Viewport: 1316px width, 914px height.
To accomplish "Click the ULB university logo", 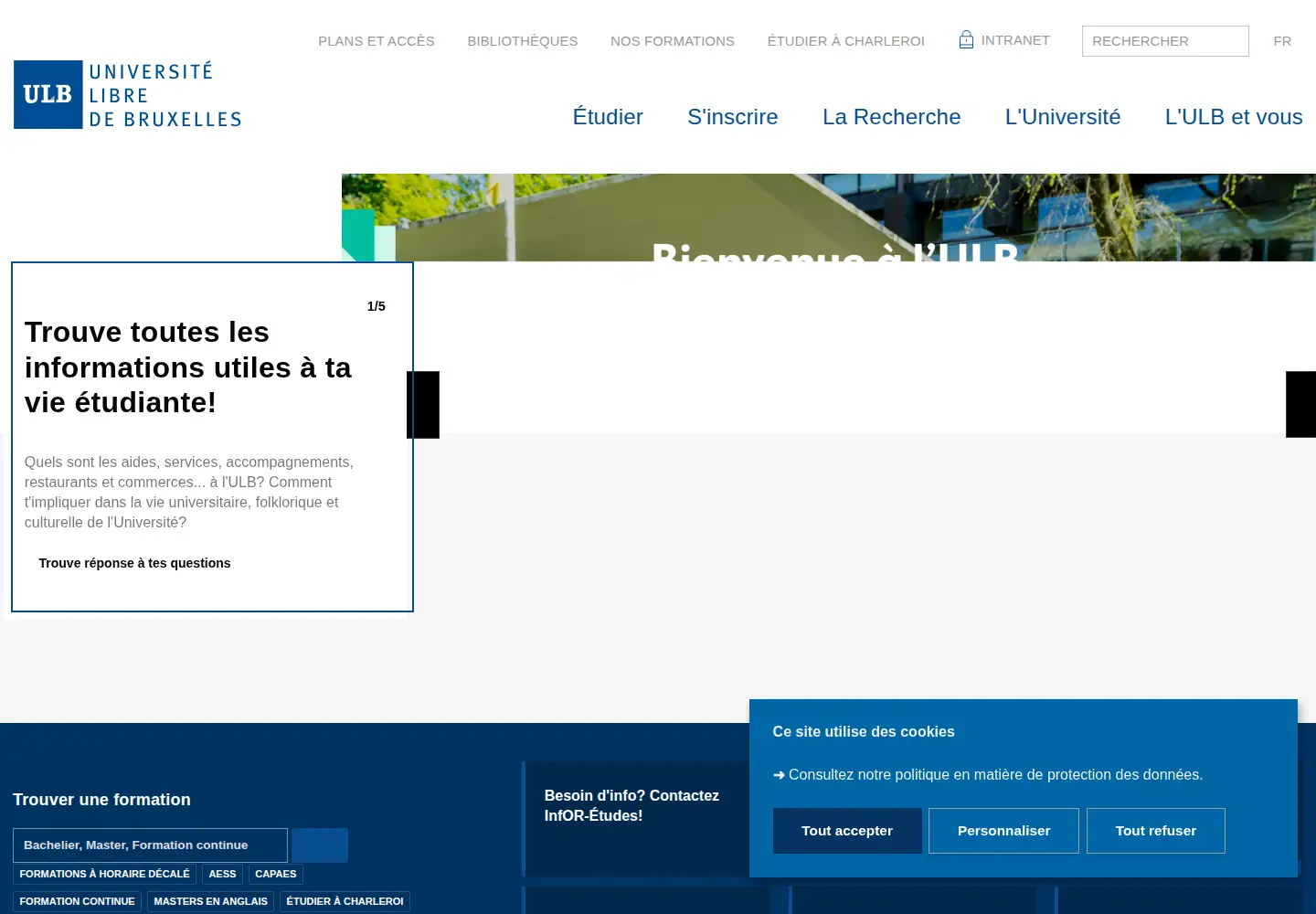I will tap(128, 94).
